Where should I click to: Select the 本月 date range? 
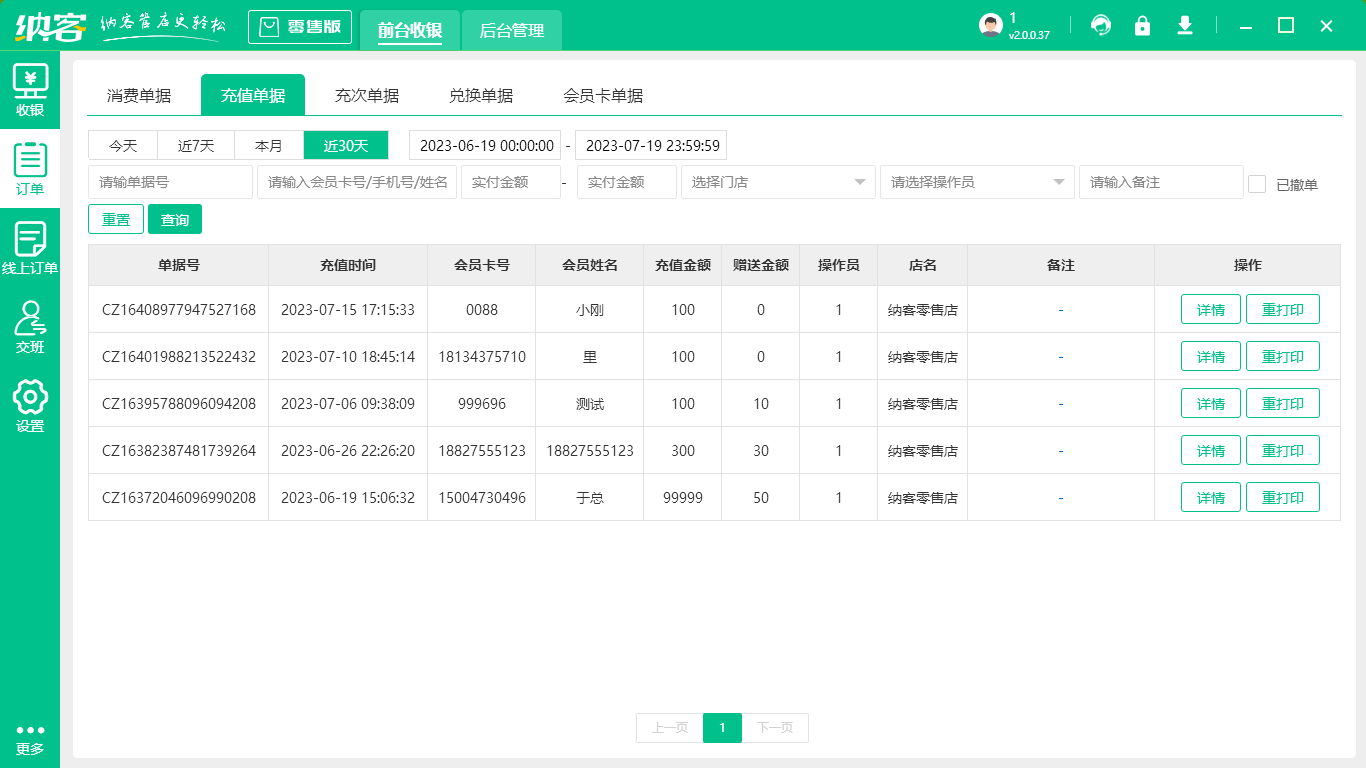pos(269,145)
